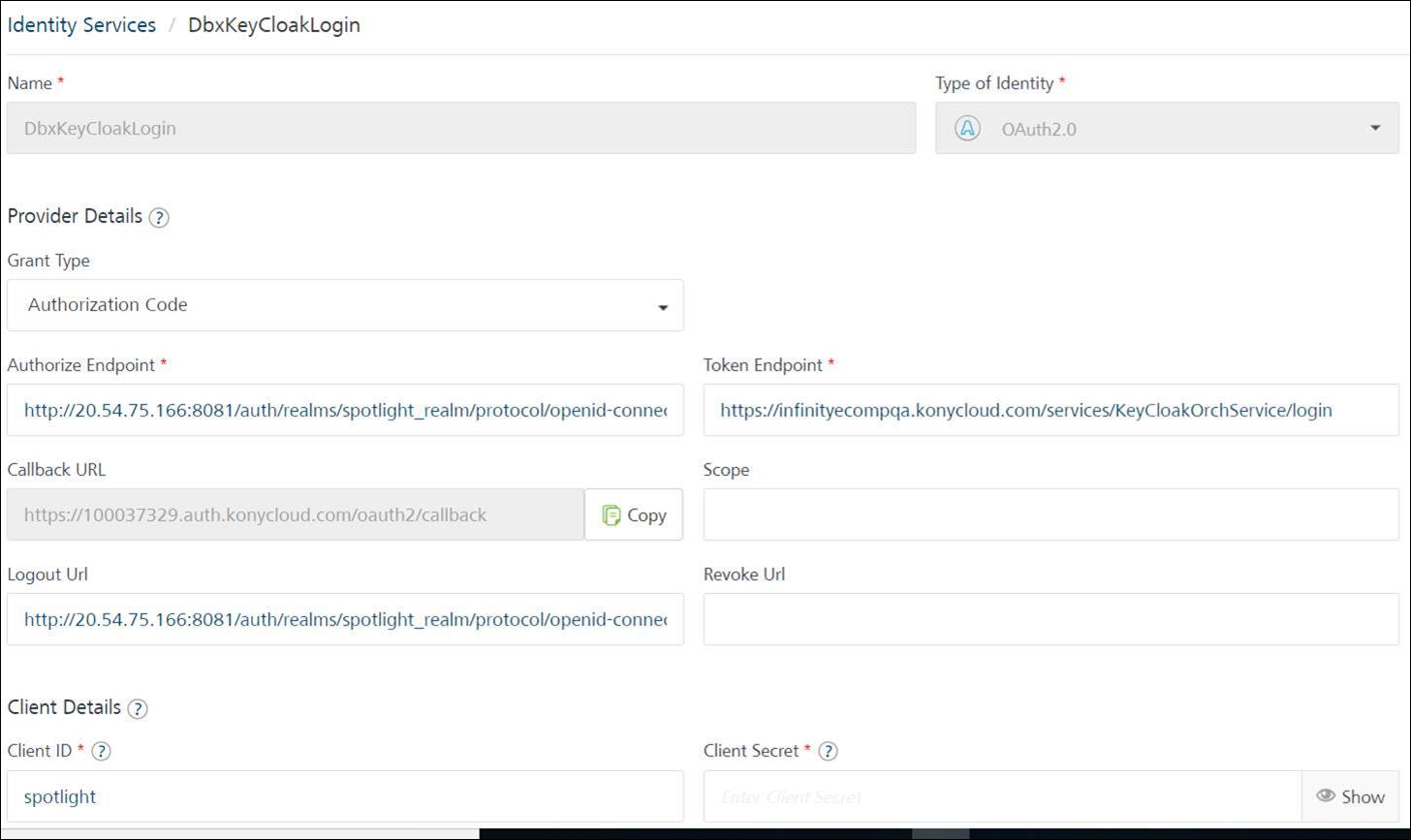The image size is (1411, 840).
Task: Show the Client Secret value
Action: 1351,796
